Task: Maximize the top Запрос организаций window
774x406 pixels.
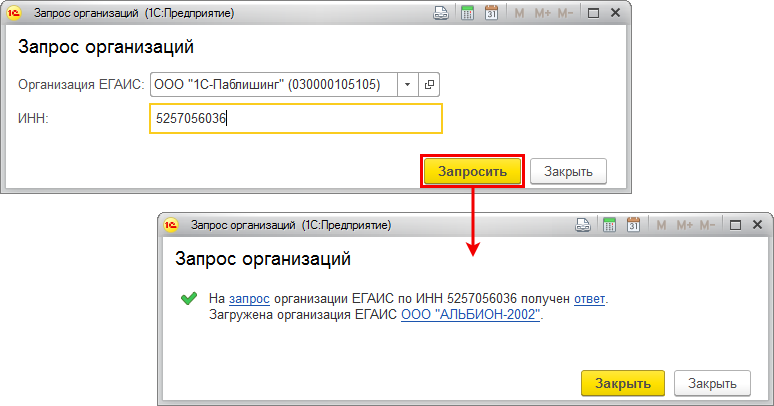Action: click(x=593, y=13)
